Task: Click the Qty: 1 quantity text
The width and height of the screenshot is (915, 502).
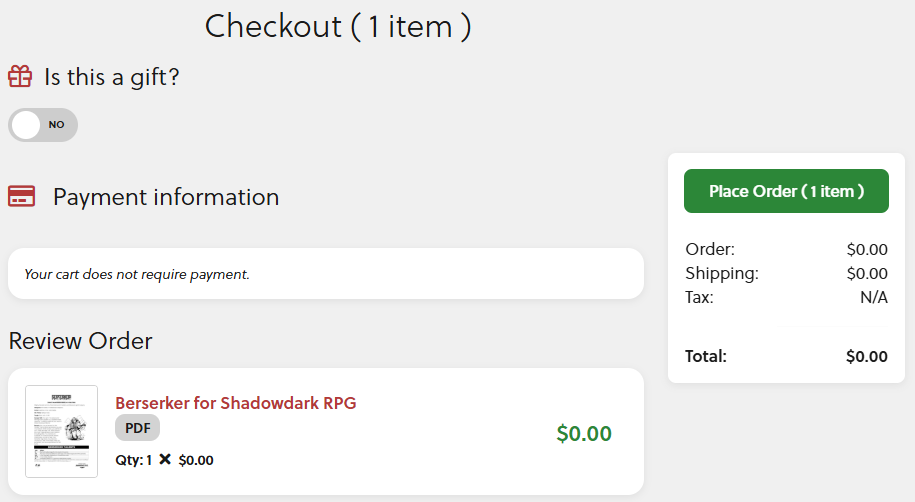Action: (x=134, y=460)
